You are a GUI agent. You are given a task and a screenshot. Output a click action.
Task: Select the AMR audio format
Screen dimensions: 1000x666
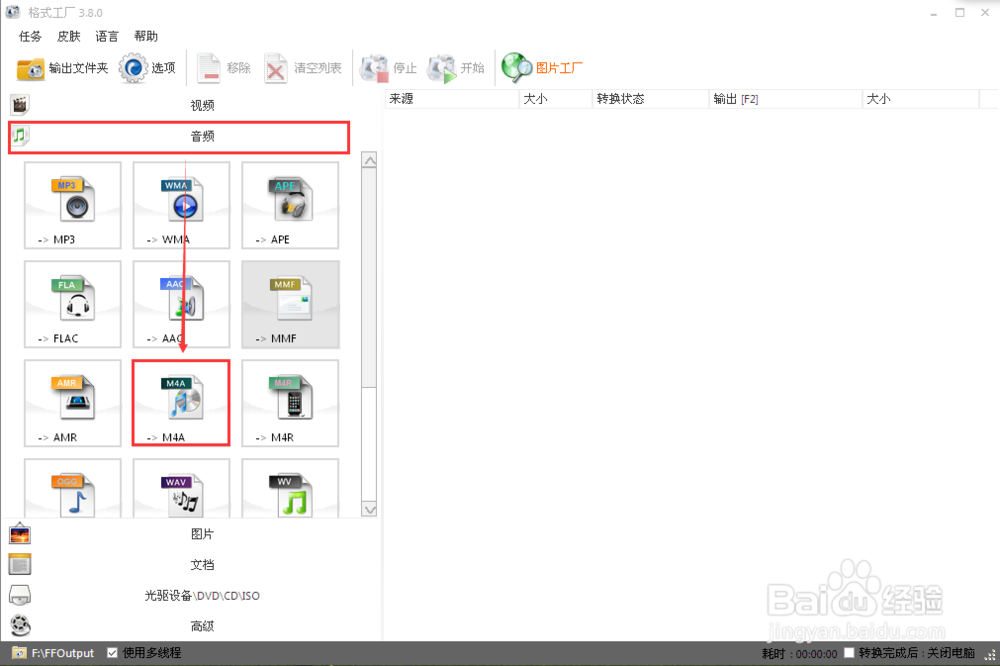coord(72,403)
